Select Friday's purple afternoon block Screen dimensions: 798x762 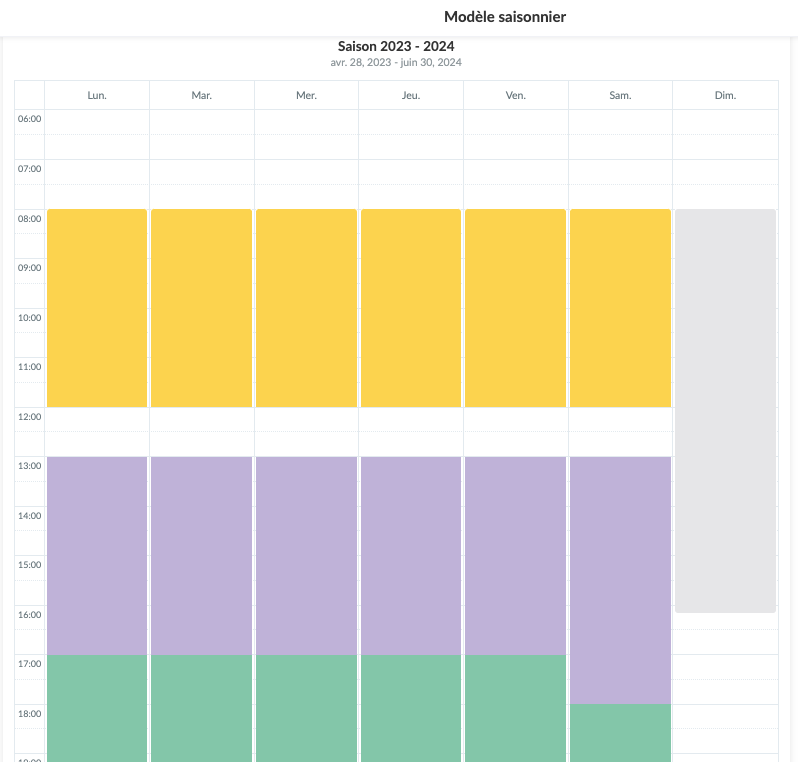(515, 555)
